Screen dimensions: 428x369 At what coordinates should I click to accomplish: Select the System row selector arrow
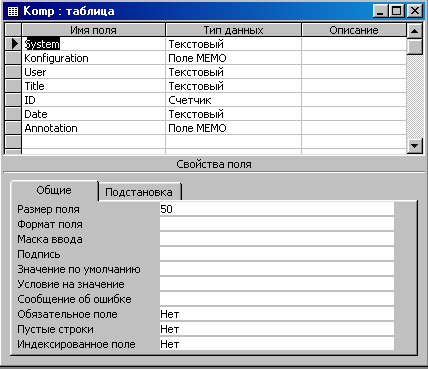pyautogui.click(x=13, y=44)
